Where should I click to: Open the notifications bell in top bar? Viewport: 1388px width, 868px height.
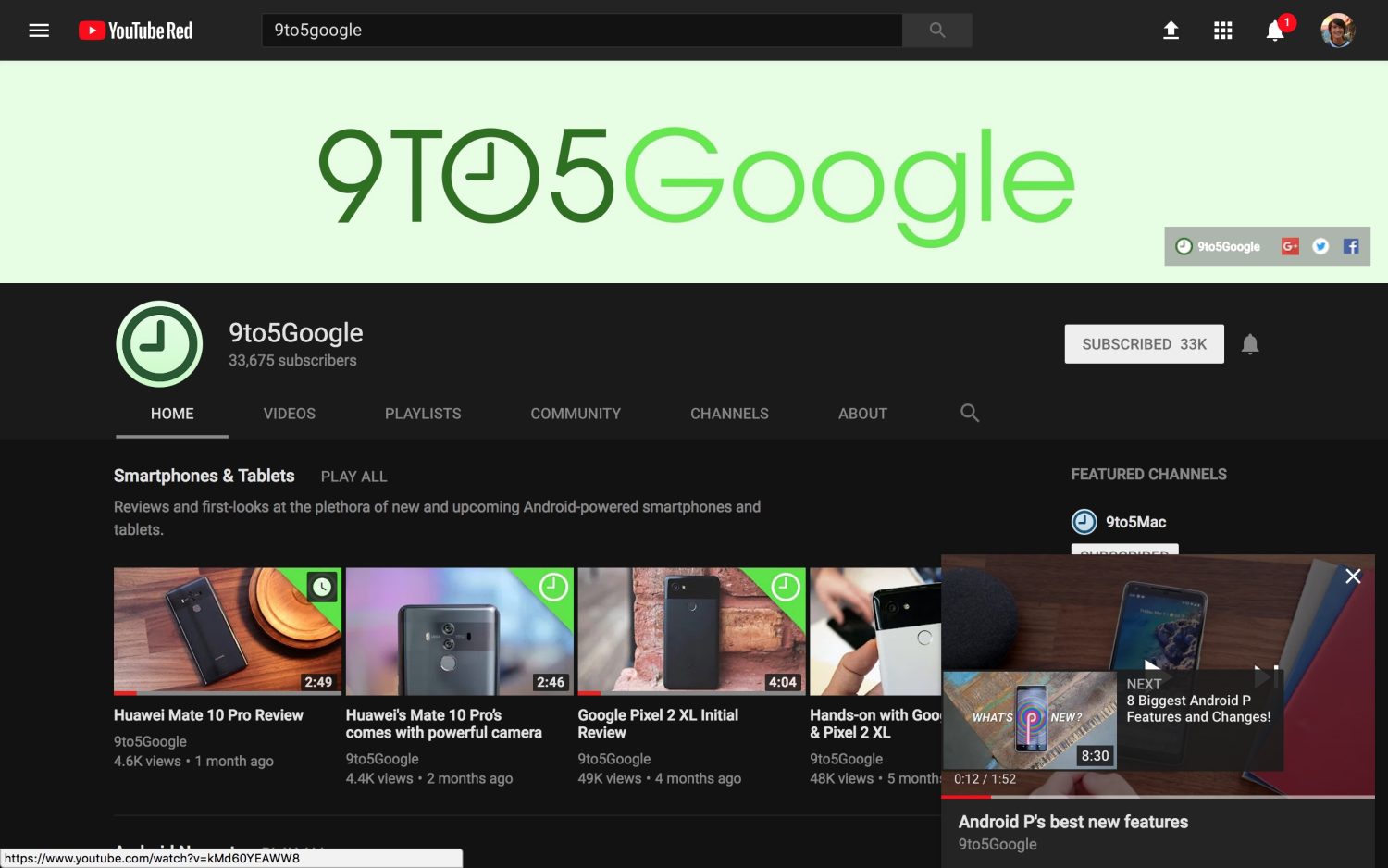coord(1275,31)
